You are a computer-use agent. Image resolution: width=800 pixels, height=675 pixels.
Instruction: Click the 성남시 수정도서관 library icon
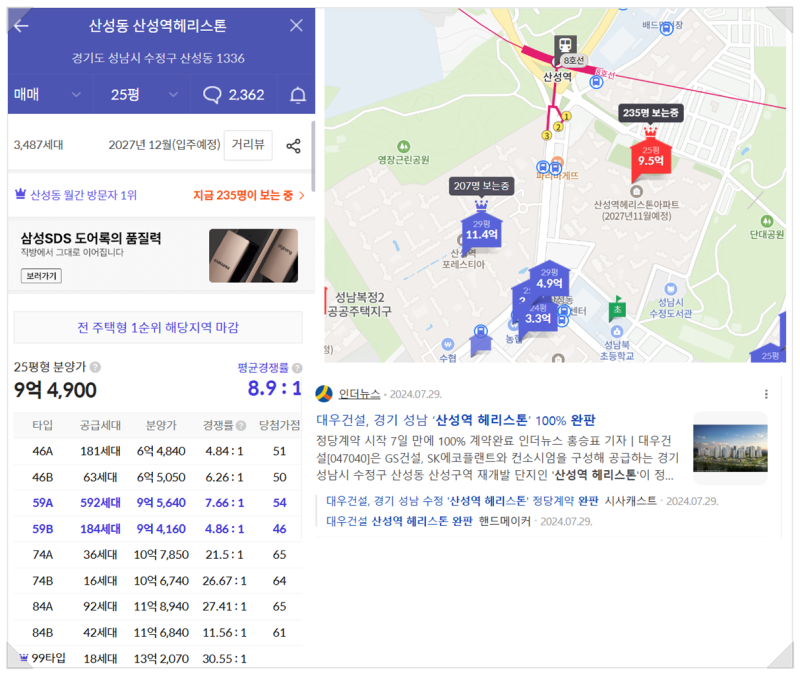pyautogui.click(x=670, y=289)
